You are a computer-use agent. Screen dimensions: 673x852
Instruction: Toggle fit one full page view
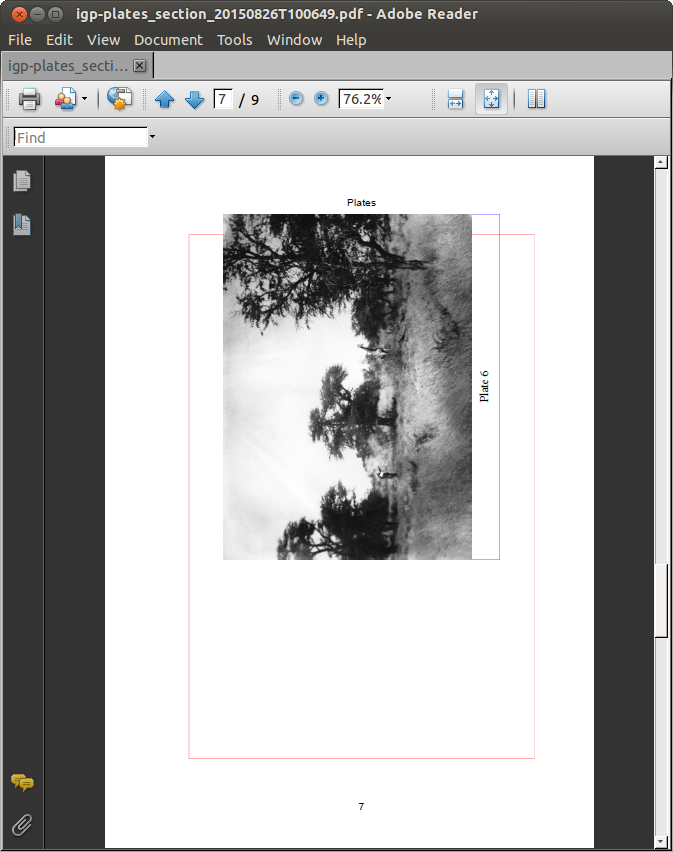pyautogui.click(x=491, y=99)
